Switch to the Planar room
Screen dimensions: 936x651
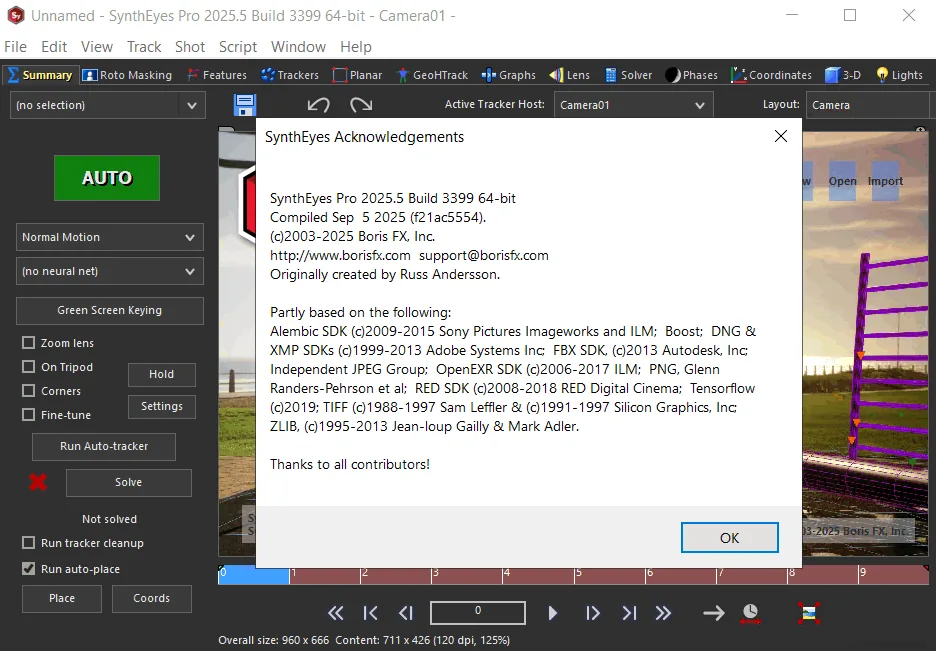pos(357,75)
